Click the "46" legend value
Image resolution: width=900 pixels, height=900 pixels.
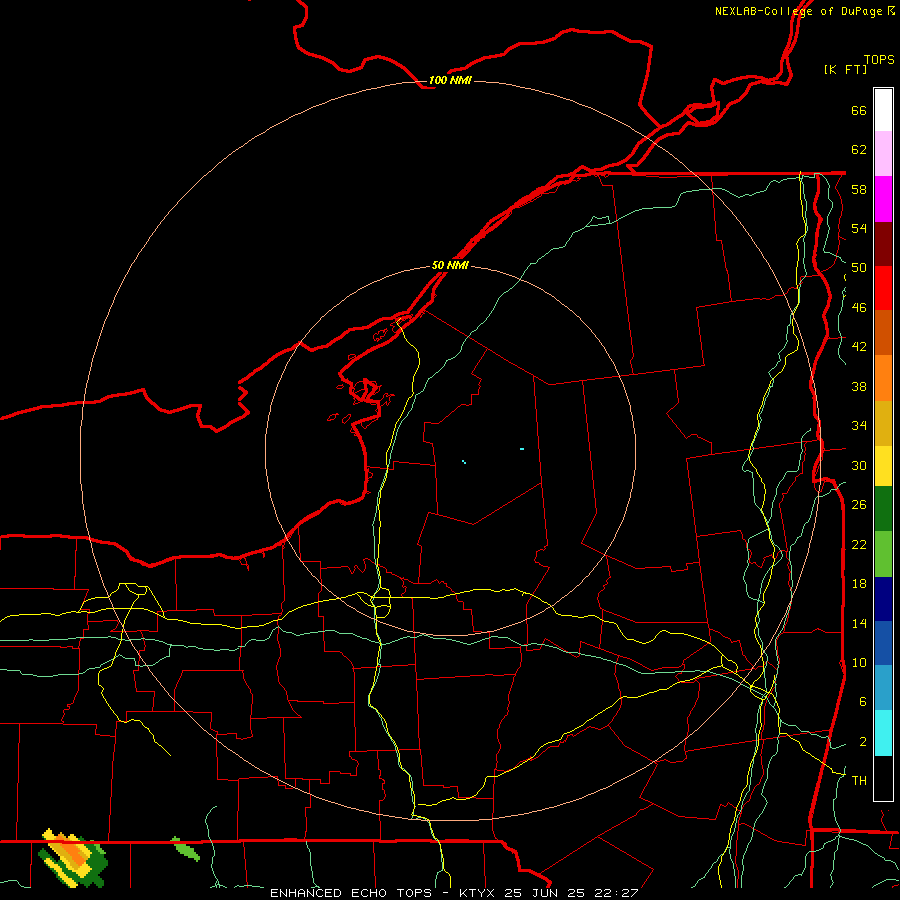(859, 308)
